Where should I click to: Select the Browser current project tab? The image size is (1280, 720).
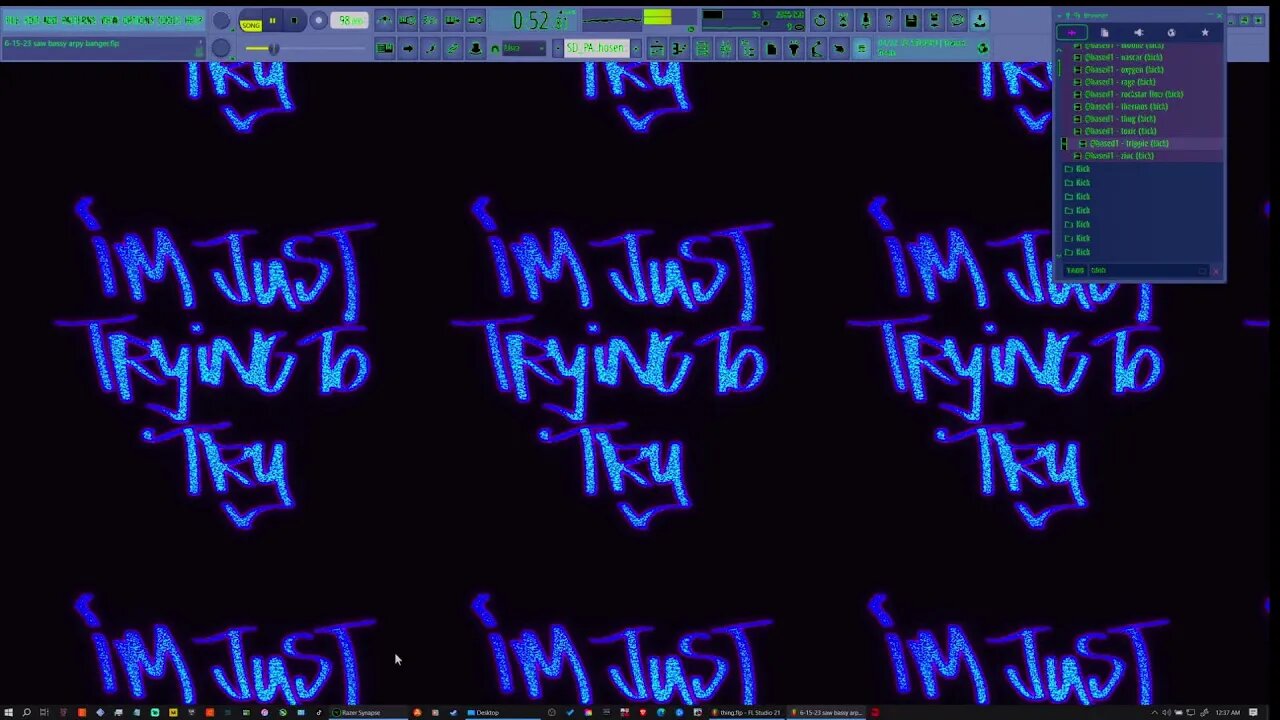(1104, 32)
